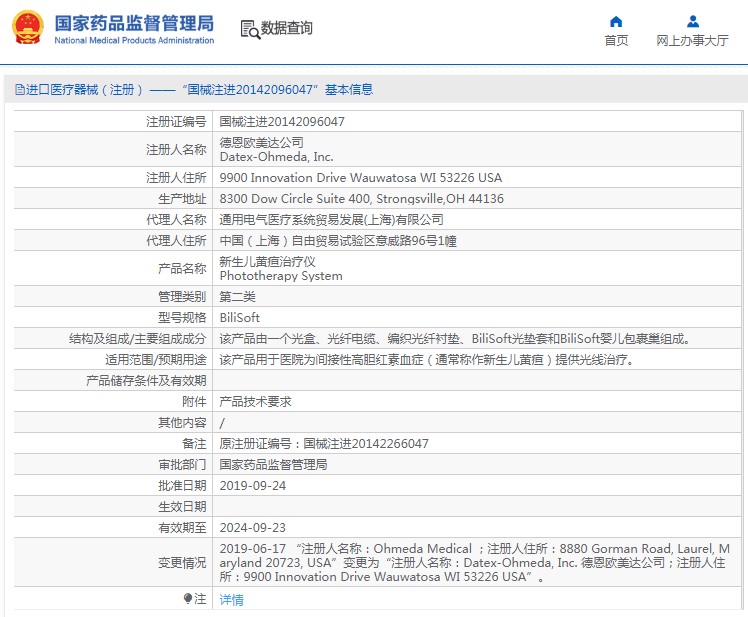The width and height of the screenshot is (748, 617).
Task: Select 8300 Dow Circle Suite 400 address
Action: (x=362, y=199)
